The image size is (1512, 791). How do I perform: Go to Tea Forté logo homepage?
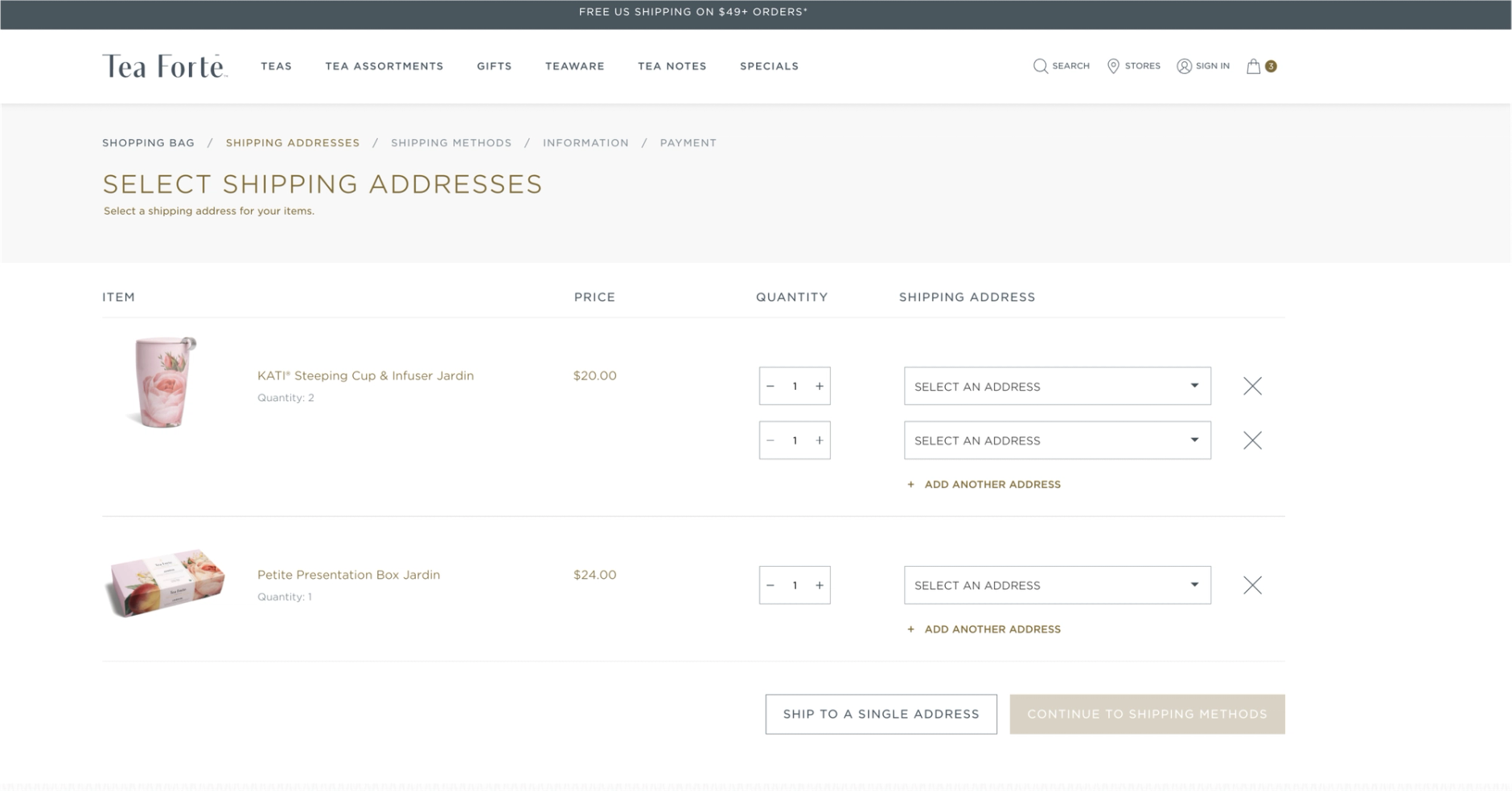165,66
